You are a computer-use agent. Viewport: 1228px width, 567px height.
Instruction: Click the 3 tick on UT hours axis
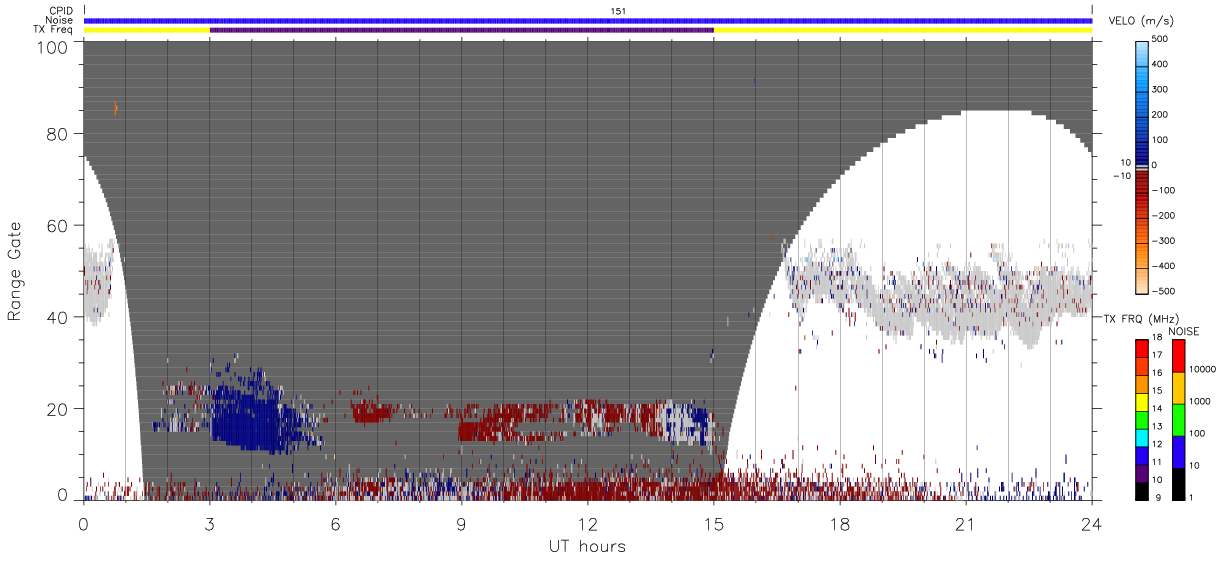coord(210,523)
